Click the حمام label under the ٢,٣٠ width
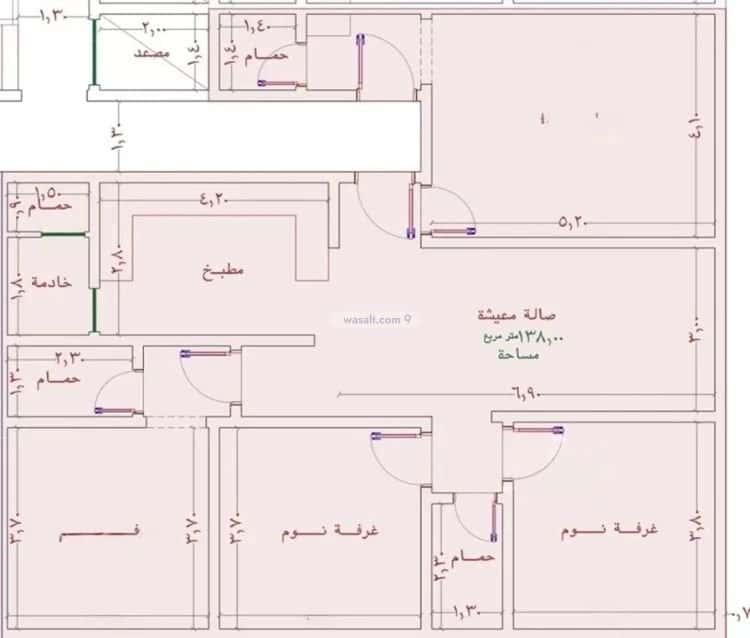The width and height of the screenshot is (750, 638). pyautogui.click(x=58, y=380)
